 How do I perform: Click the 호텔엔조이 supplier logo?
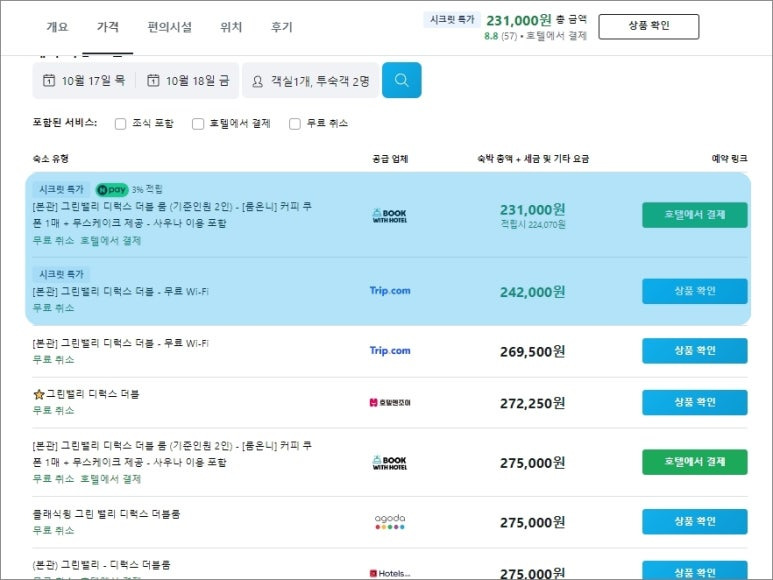390,403
